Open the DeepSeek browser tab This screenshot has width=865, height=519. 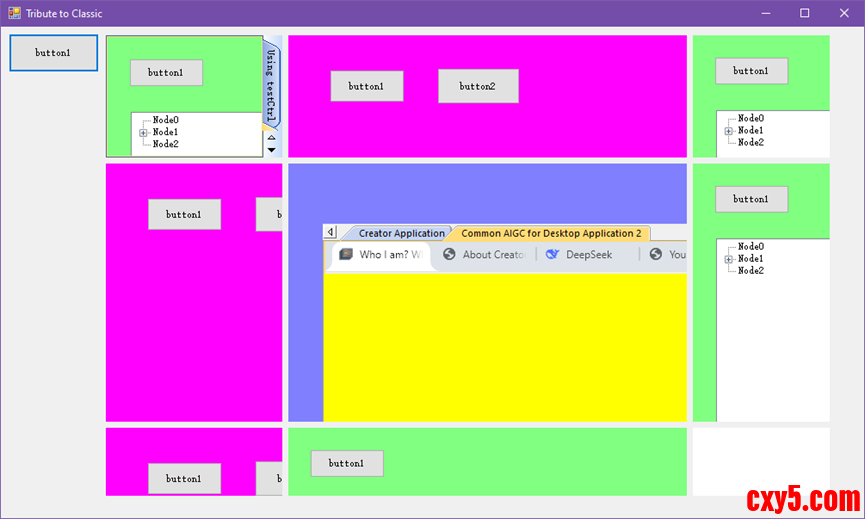point(590,254)
